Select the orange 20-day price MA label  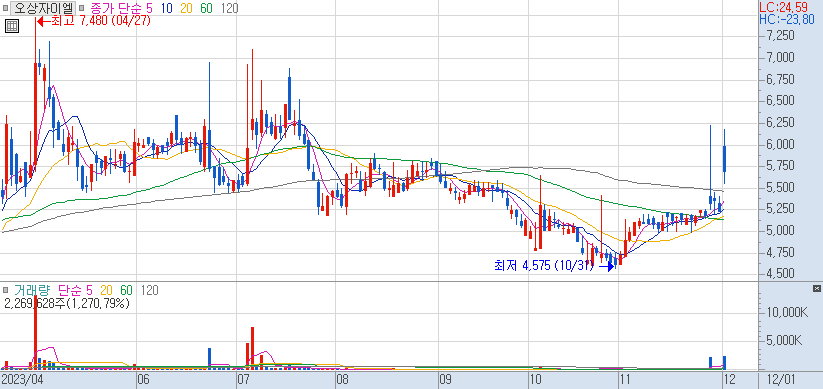(x=186, y=8)
